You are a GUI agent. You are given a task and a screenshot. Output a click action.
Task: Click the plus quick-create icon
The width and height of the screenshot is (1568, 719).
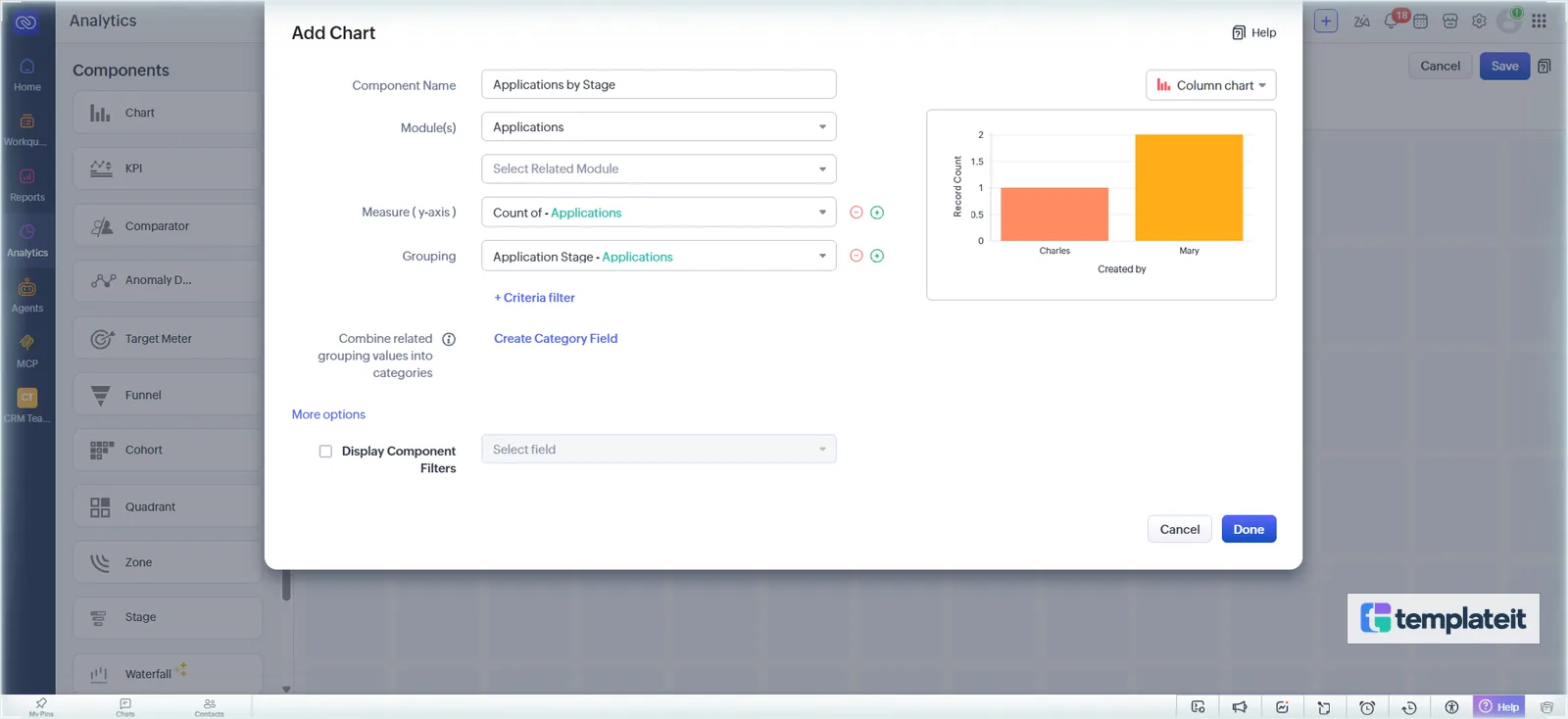click(1326, 21)
